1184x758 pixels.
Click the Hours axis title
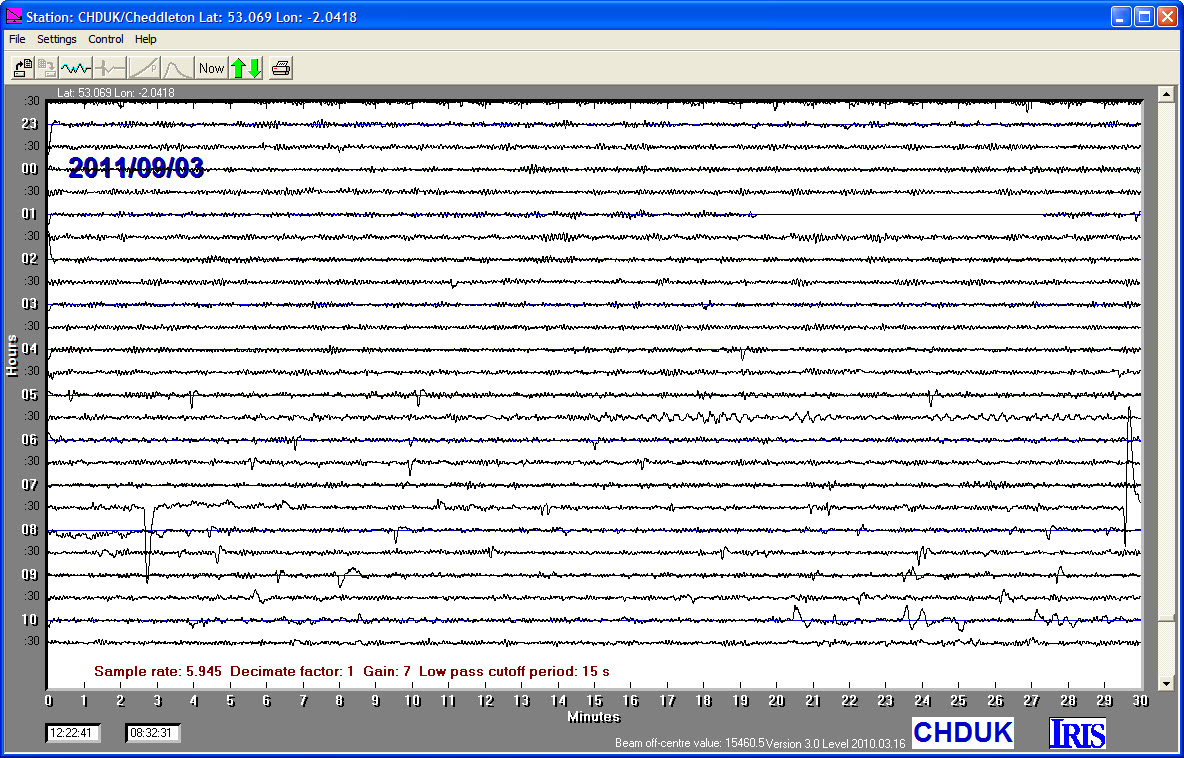(11, 355)
